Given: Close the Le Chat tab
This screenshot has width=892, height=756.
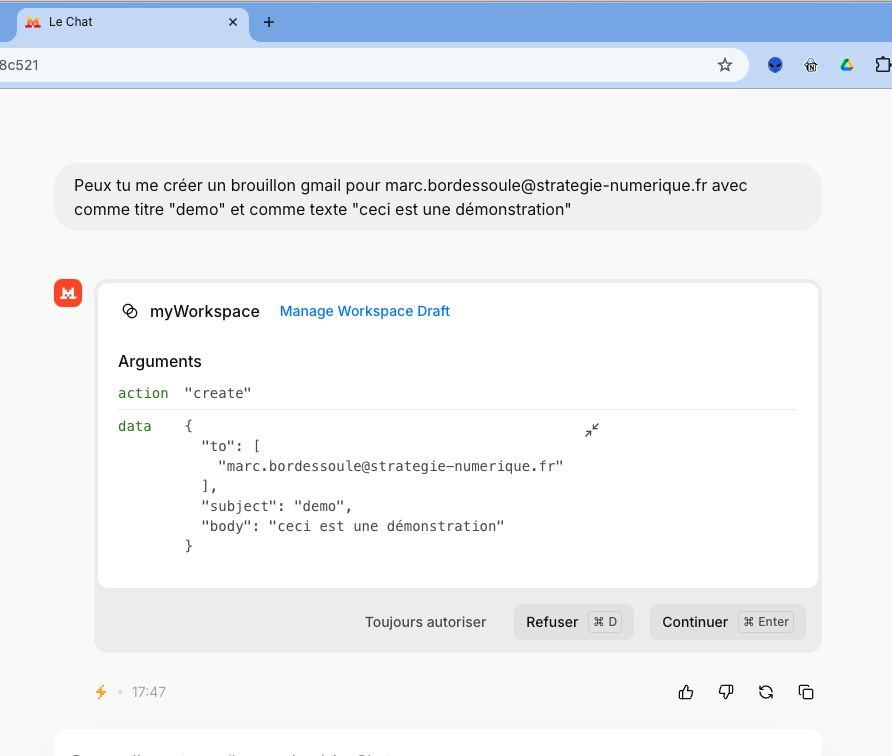Looking at the screenshot, I should pyautogui.click(x=233, y=22).
